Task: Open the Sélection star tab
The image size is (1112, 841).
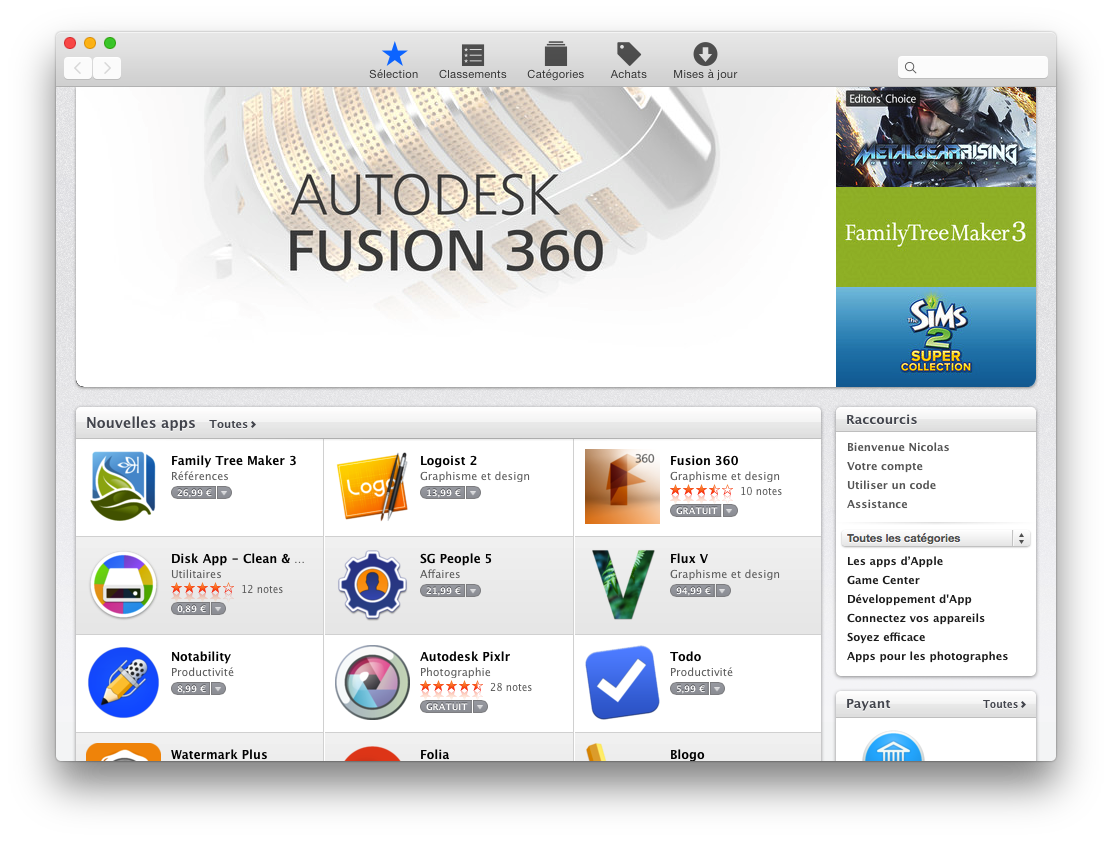Action: click(x=394, y=61)
